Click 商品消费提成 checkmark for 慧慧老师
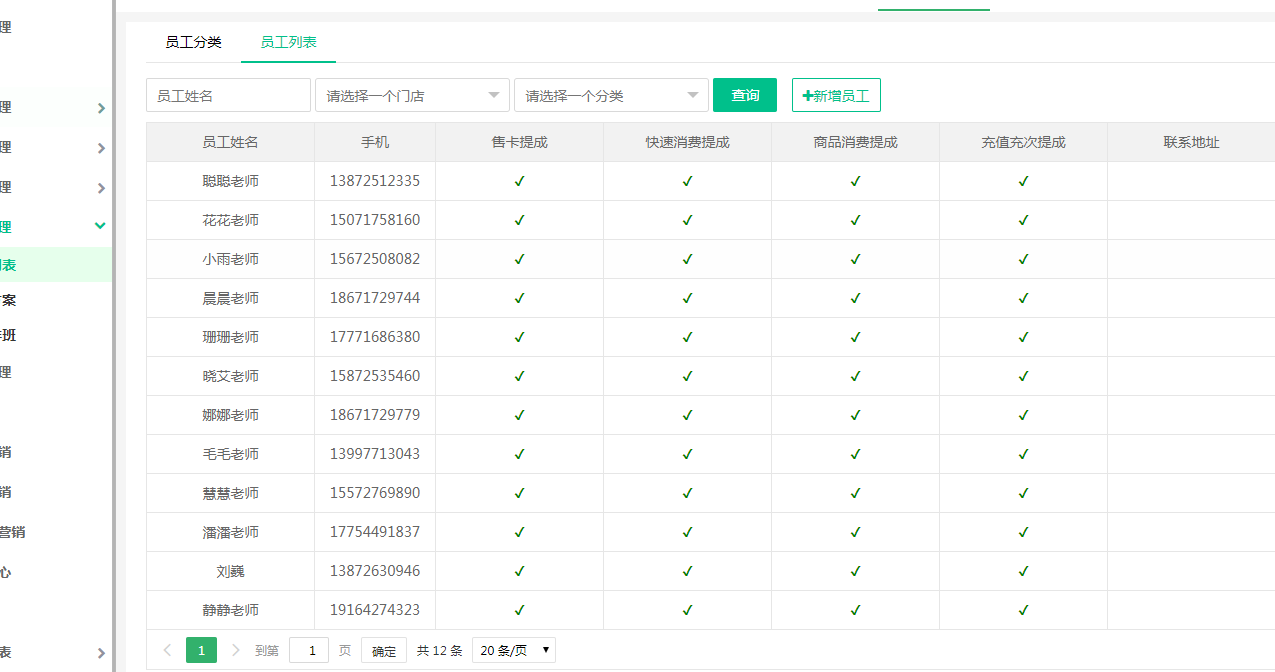Viewport: 1275px width, 672px height. [x=855, y=493]
